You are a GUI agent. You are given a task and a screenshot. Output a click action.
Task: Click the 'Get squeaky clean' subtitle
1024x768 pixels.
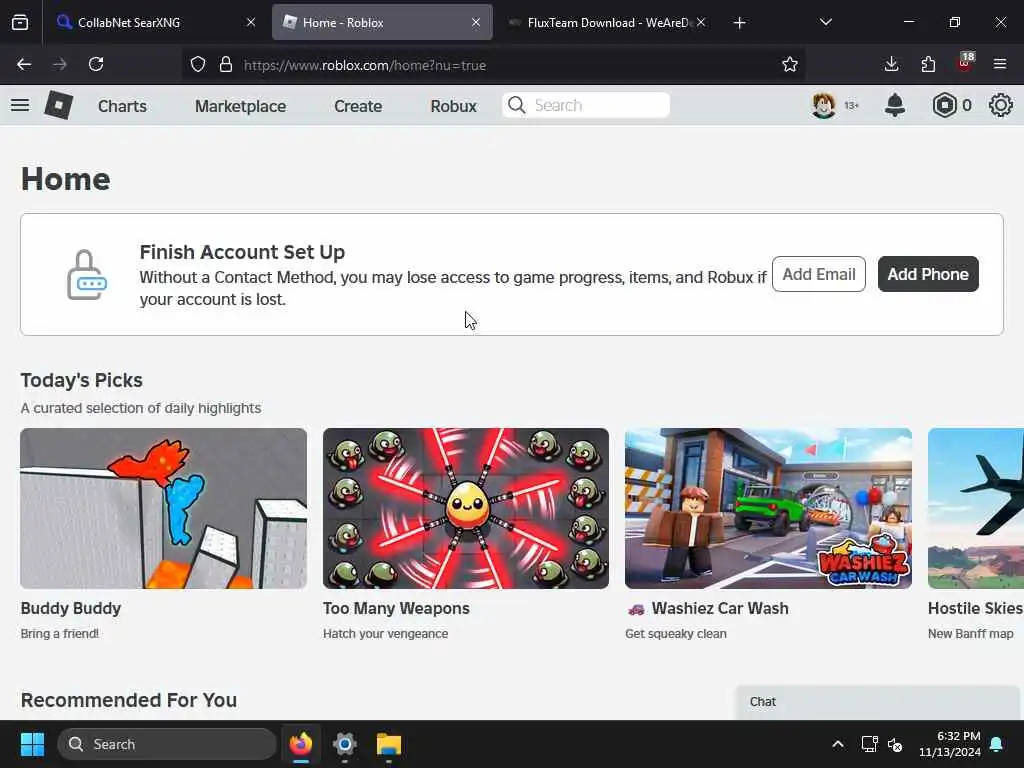pyautogui.click(x=675, y=633)
